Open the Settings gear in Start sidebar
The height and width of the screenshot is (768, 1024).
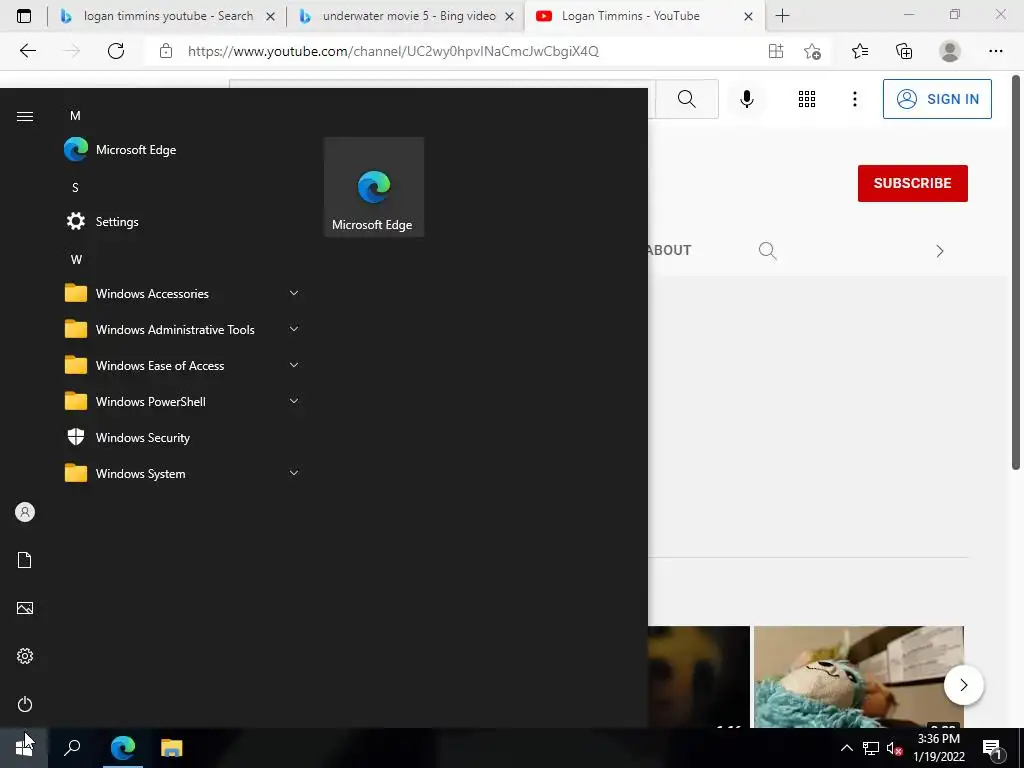click(x=25, y=656)
